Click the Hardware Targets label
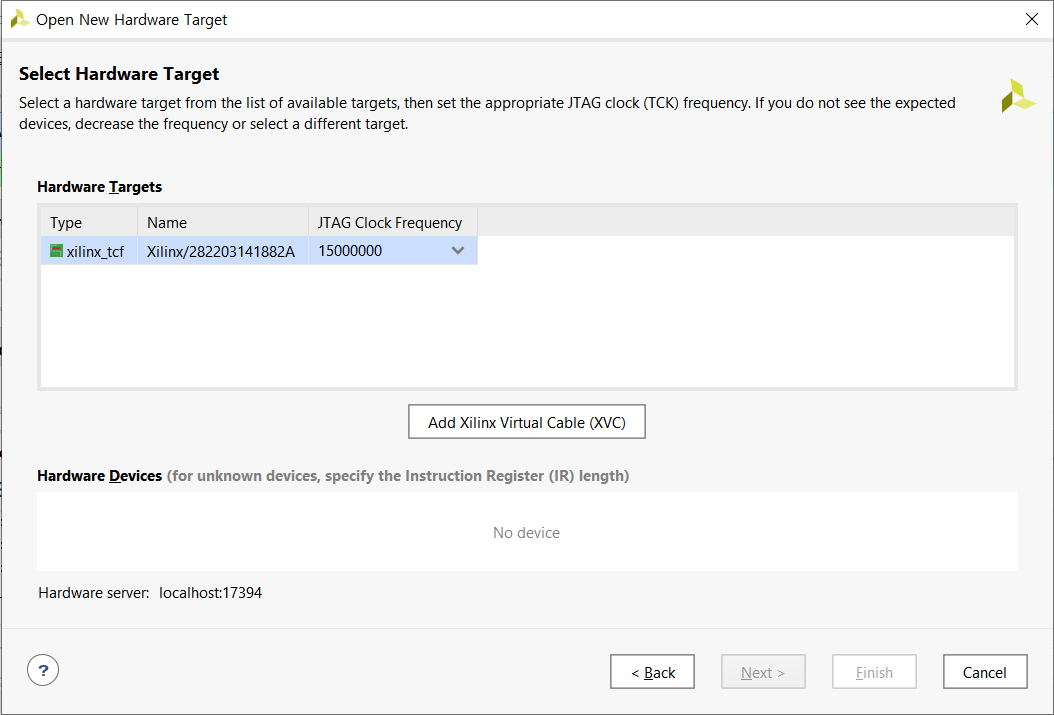1054x715 pixels. [99, 187]
